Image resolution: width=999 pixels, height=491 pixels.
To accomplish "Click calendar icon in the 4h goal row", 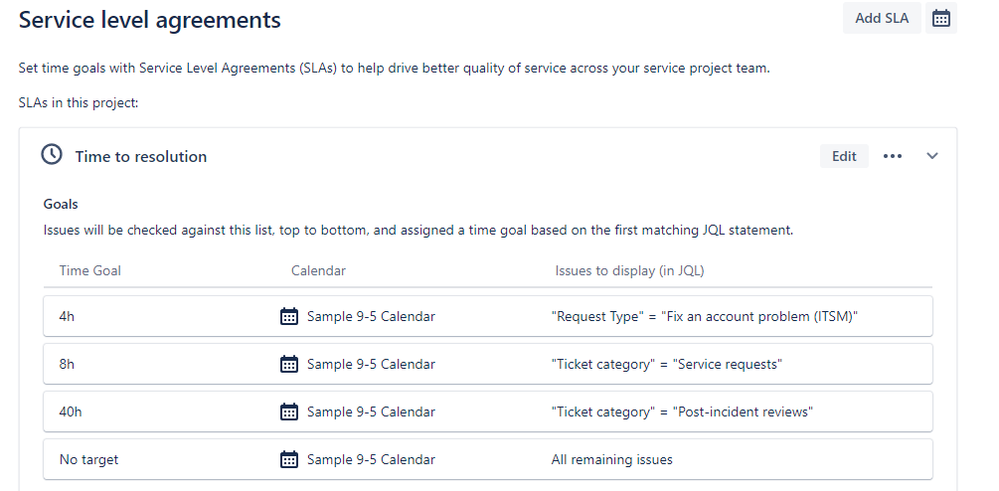I will click(x=289, y=316).
